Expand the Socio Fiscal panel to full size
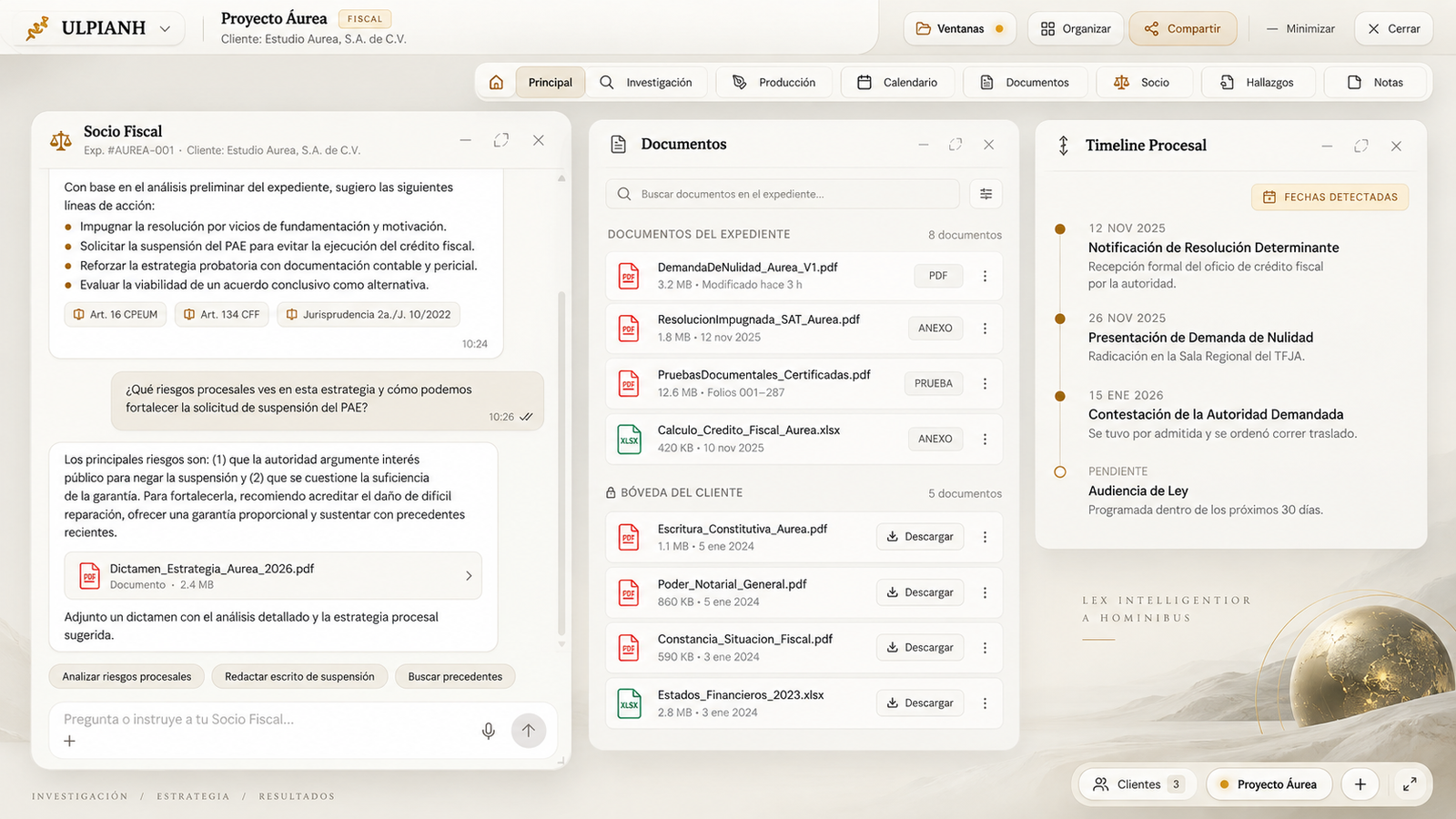Image resolution: width=1456 pixels, height=819 pixels. (x=501, y=140)
